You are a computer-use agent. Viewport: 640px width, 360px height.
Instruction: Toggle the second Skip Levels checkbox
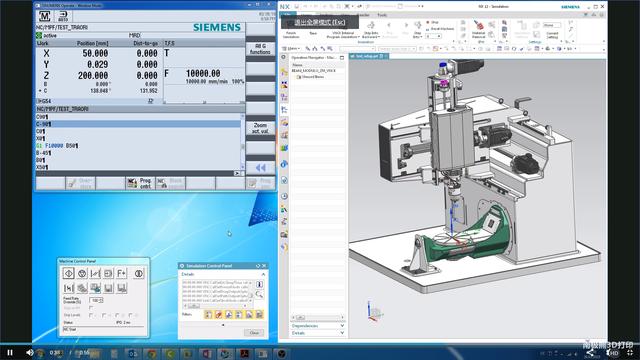104,315
